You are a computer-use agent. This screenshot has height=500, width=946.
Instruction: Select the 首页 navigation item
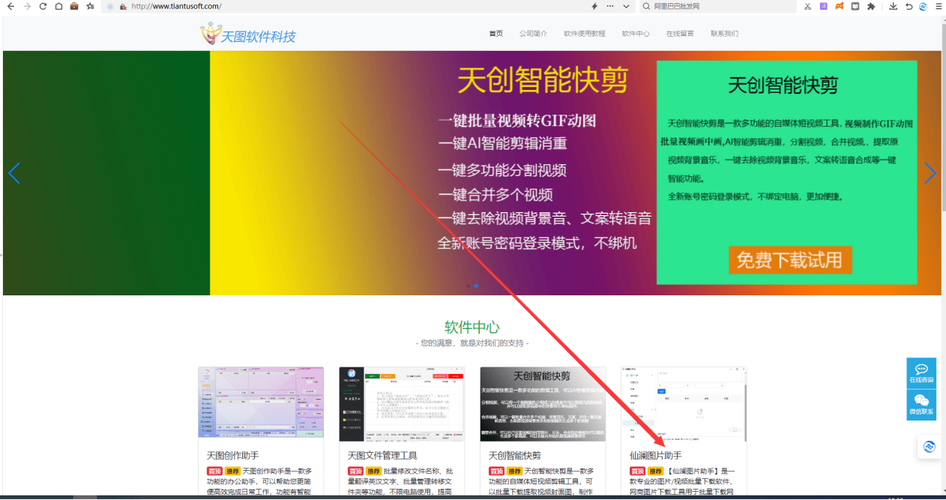click(x=496, y=34)
